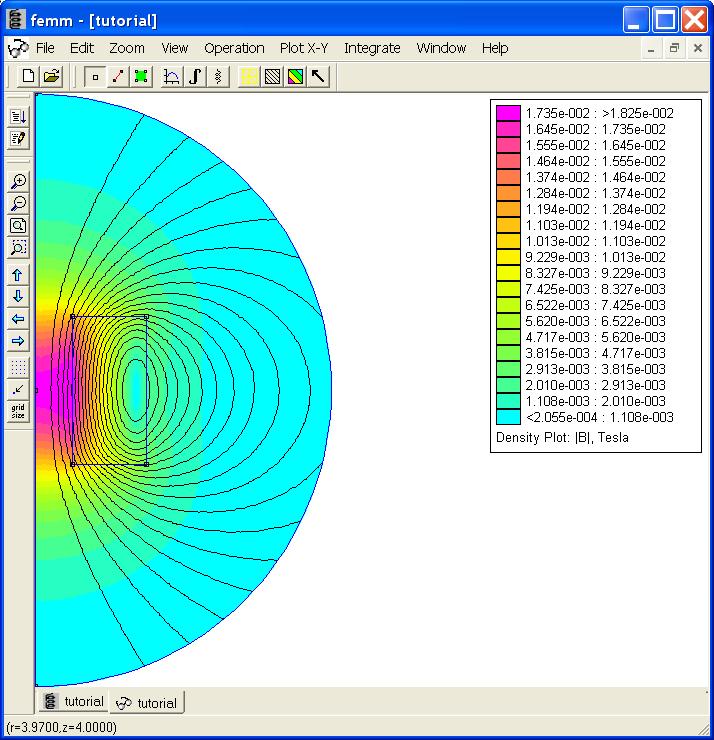The image size is (714, 740).
Task: Toggle the grid dots display icon
Action: 18,367
